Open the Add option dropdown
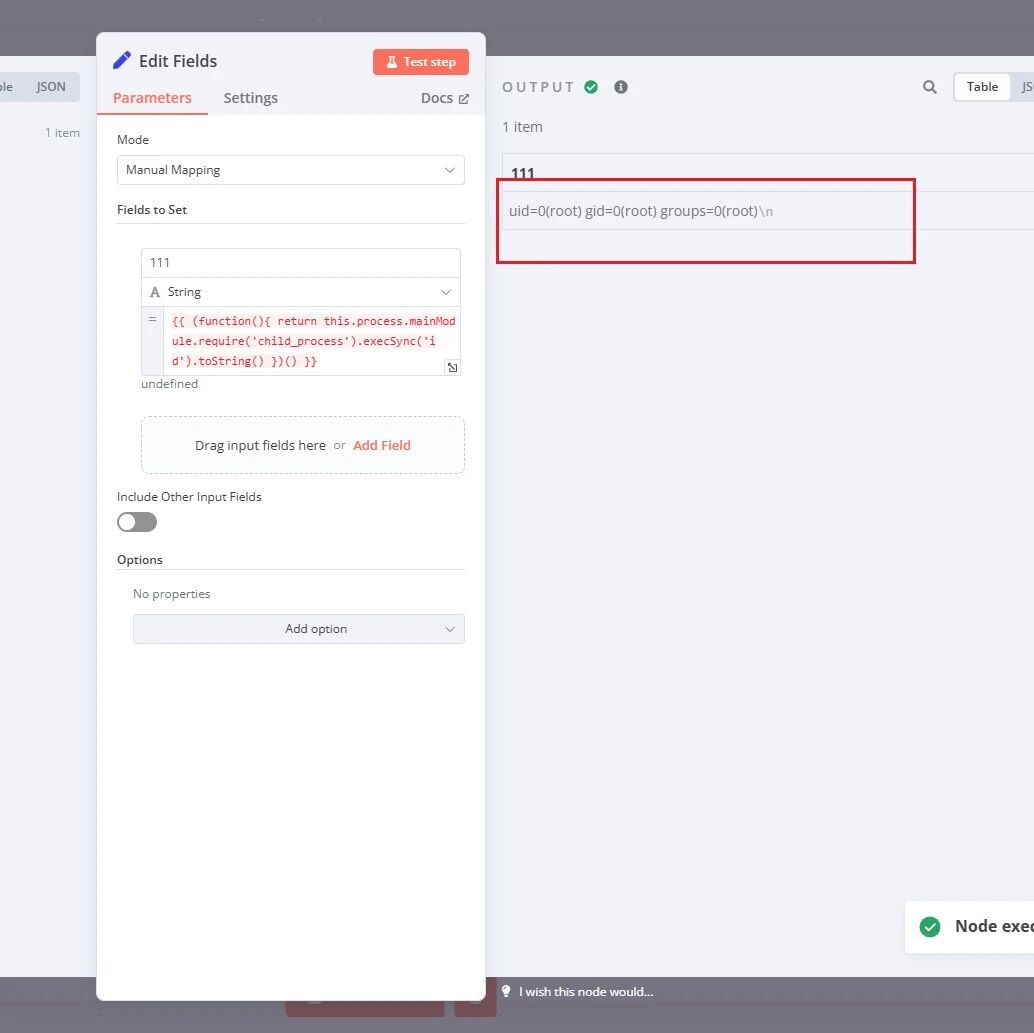Screen dimensions: 1034x1033 [299, 629]
